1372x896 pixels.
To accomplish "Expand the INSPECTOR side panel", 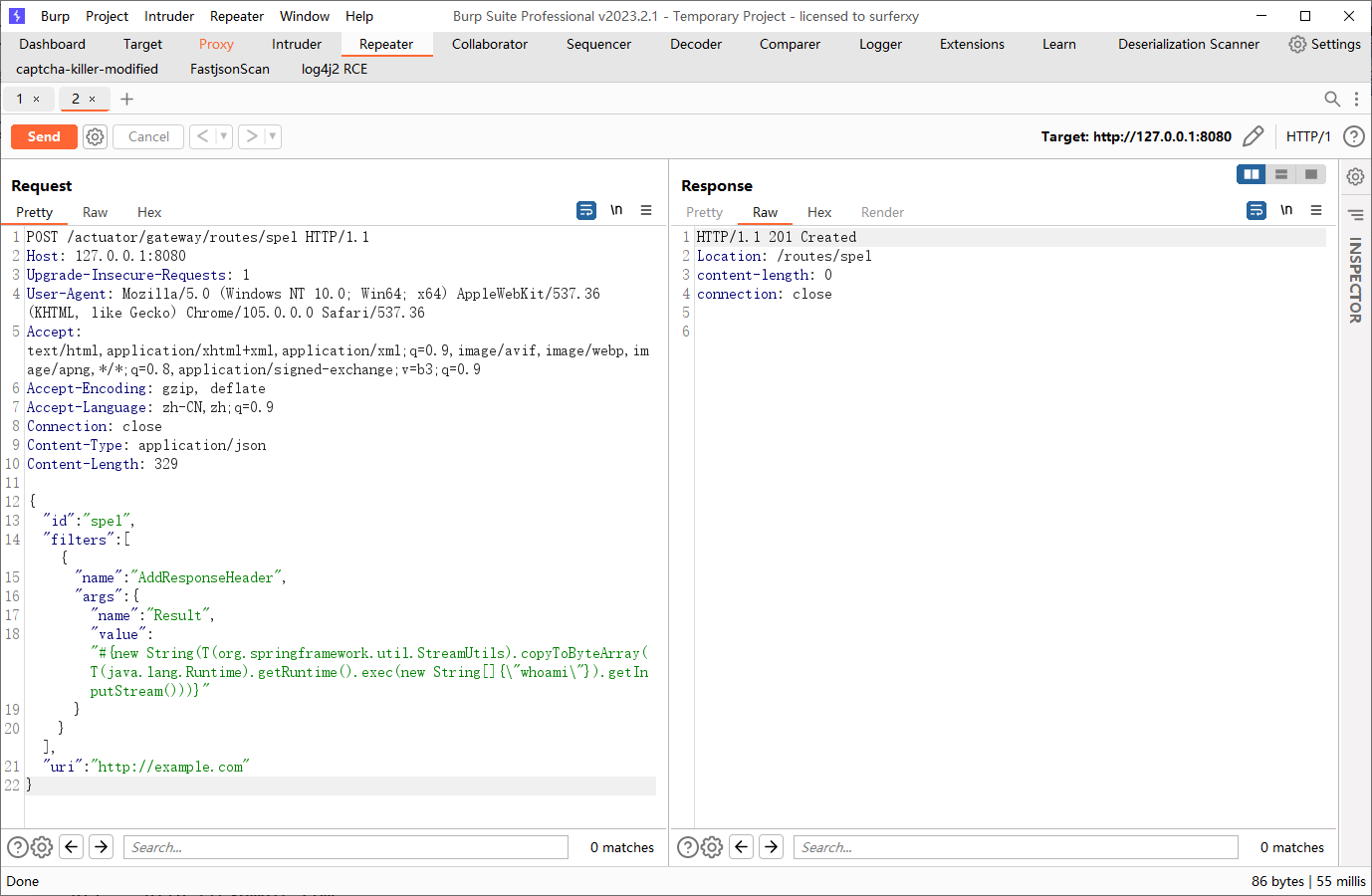I will pyautogui.click(x=1355, y=280).
